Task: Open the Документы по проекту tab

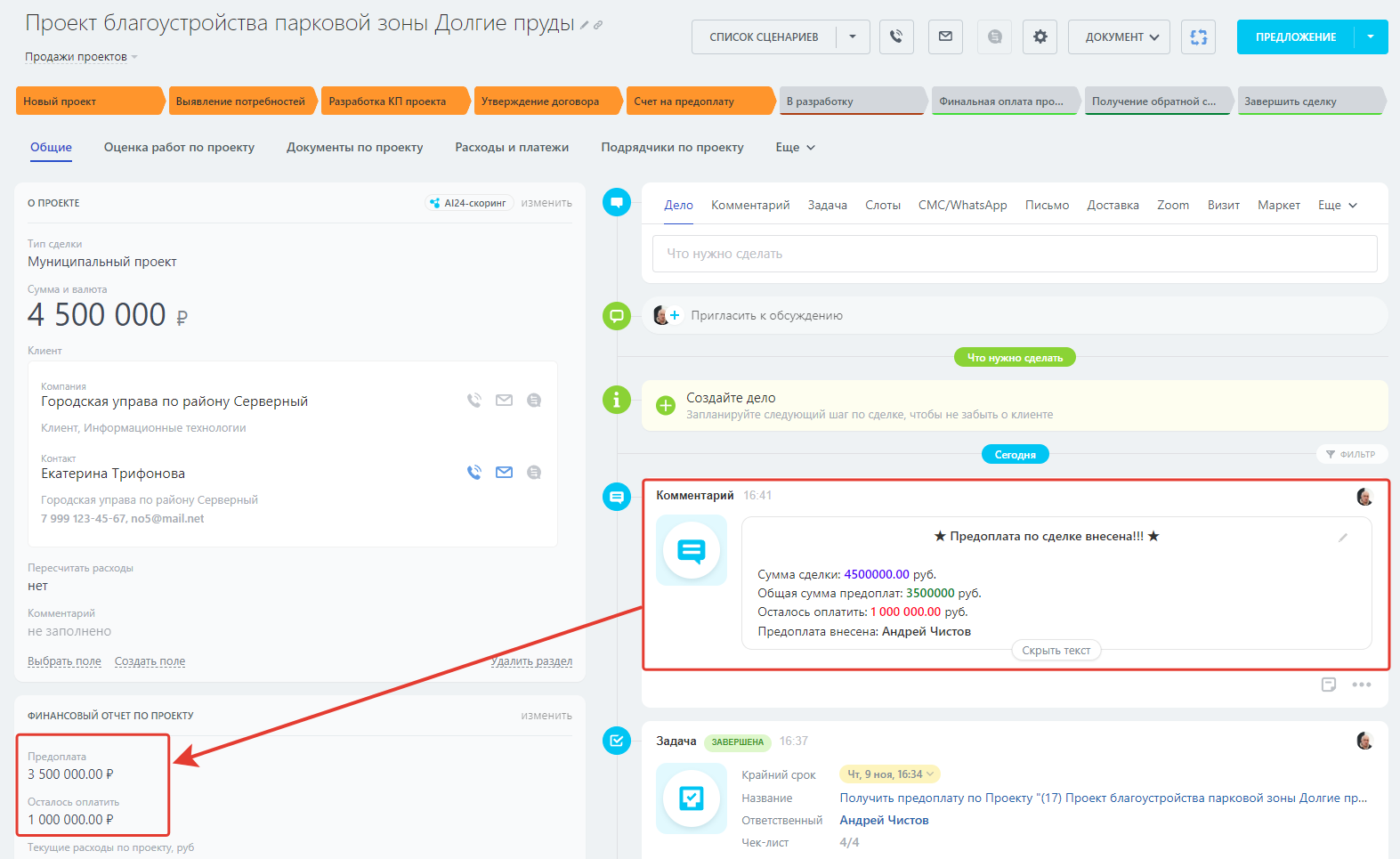Action: pyautogui.click(x=354, y=148)
